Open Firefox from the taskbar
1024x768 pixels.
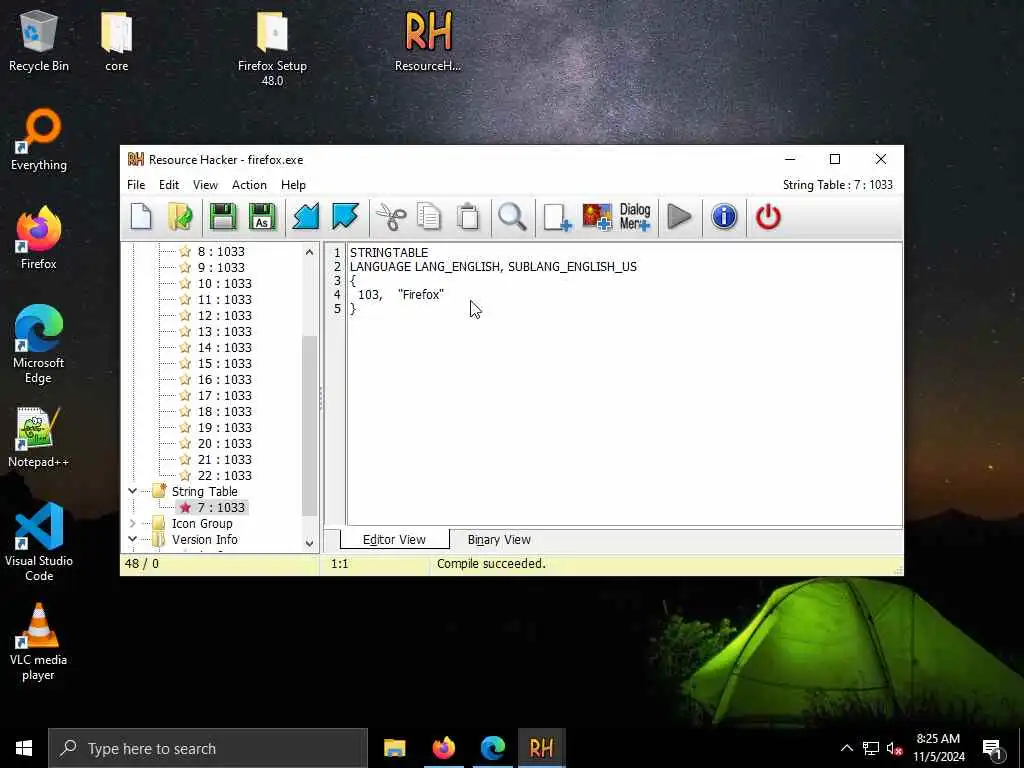pyautogui.click(x=443, y=748)
